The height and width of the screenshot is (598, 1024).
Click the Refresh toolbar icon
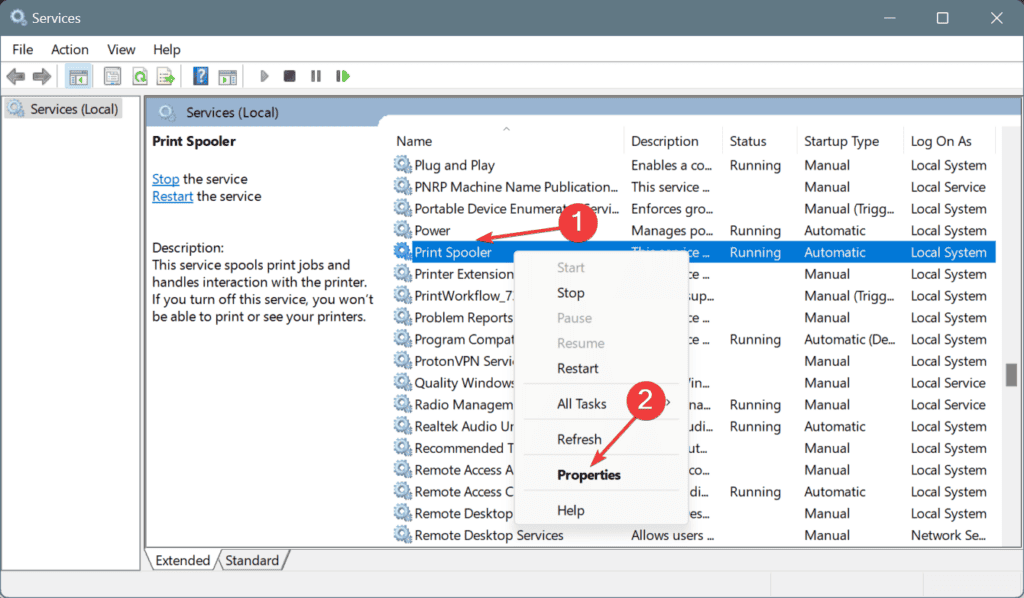[139, 76]
